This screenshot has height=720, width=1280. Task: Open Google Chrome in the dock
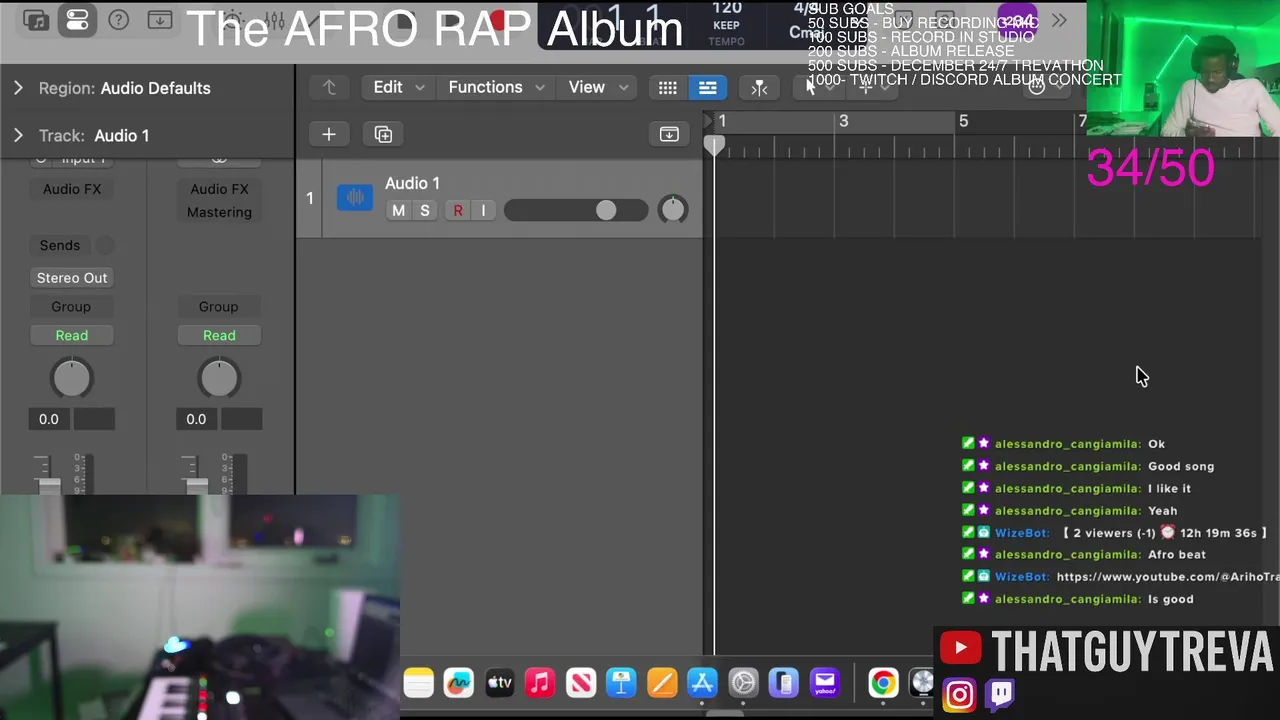click(883, 683)
